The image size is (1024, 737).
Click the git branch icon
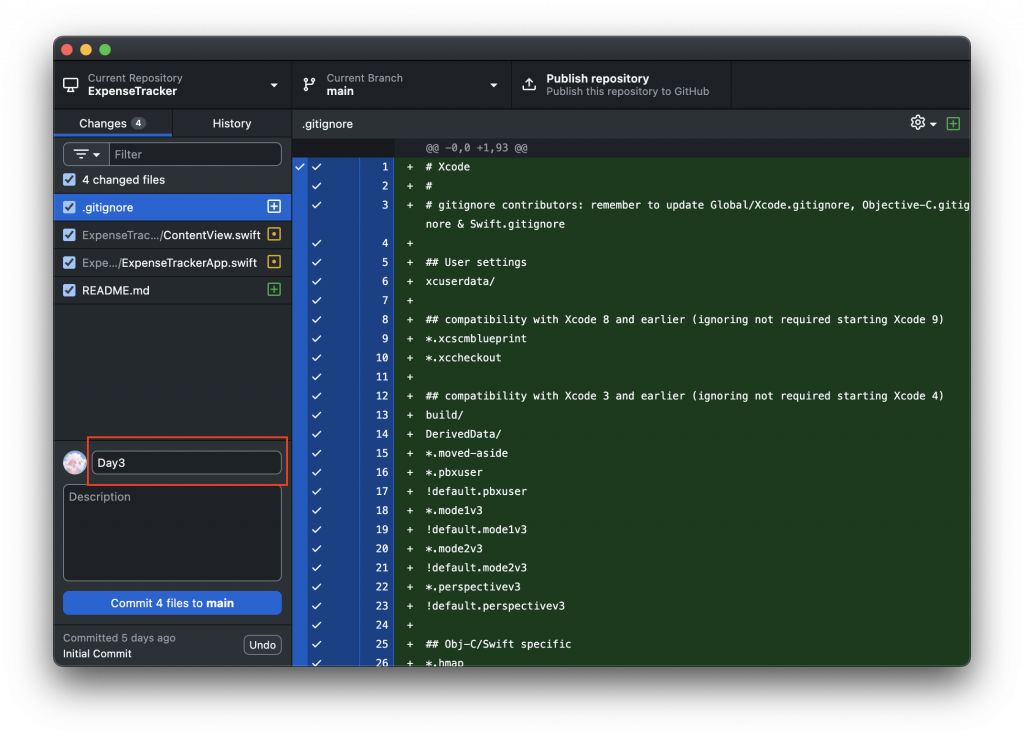pos(310,85)
